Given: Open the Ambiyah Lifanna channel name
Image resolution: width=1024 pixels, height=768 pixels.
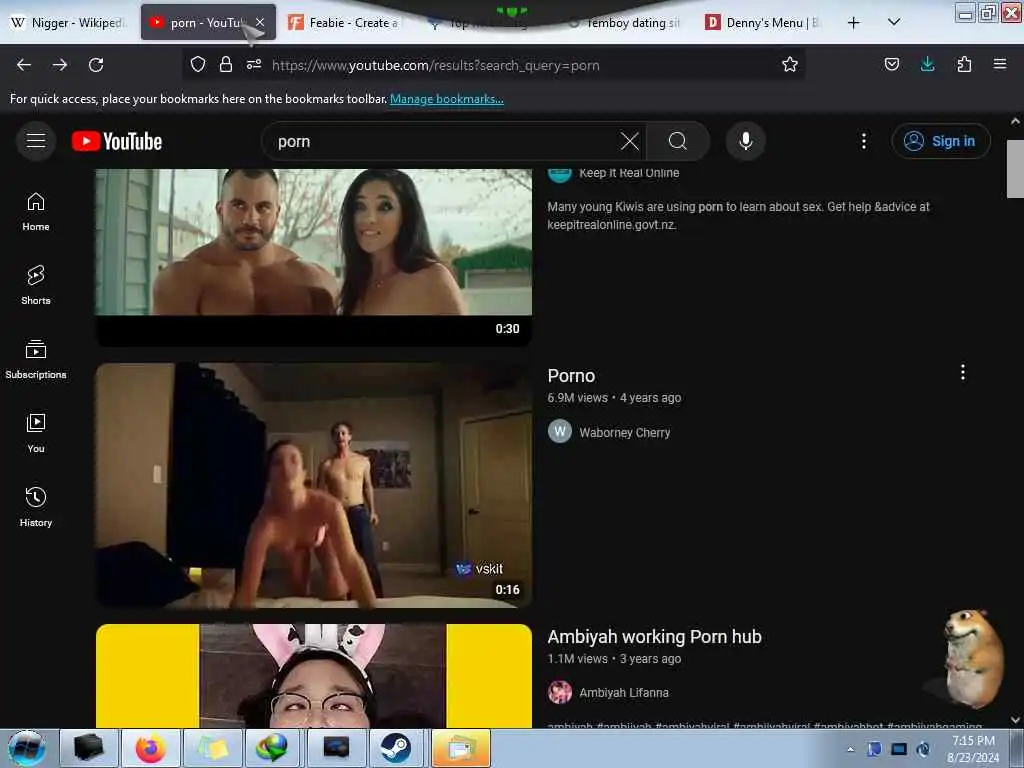Looking at the screenshot, I should pyautogui.click(x=624, y=692).
